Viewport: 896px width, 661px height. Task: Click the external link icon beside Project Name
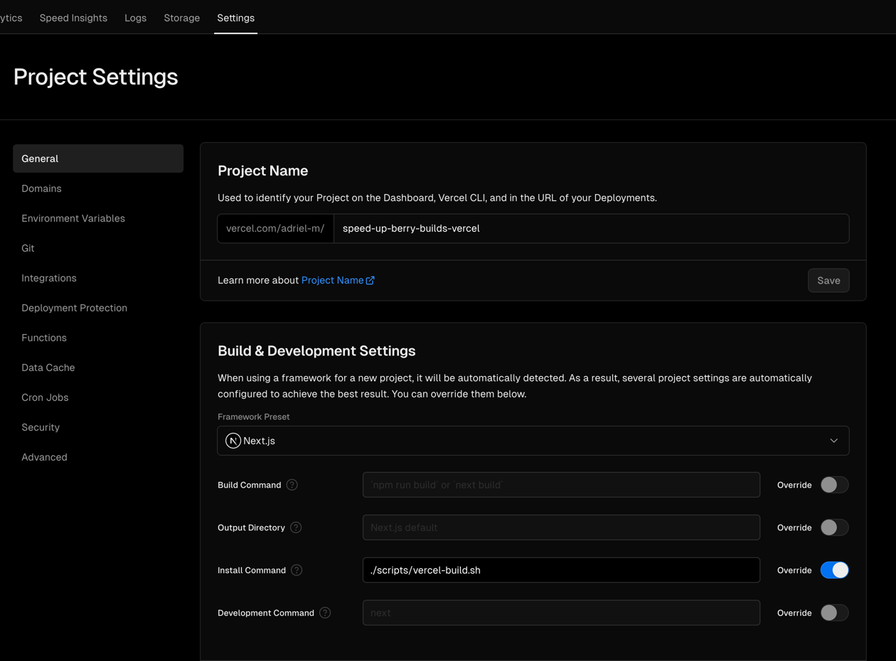click(x=370, y=280)
